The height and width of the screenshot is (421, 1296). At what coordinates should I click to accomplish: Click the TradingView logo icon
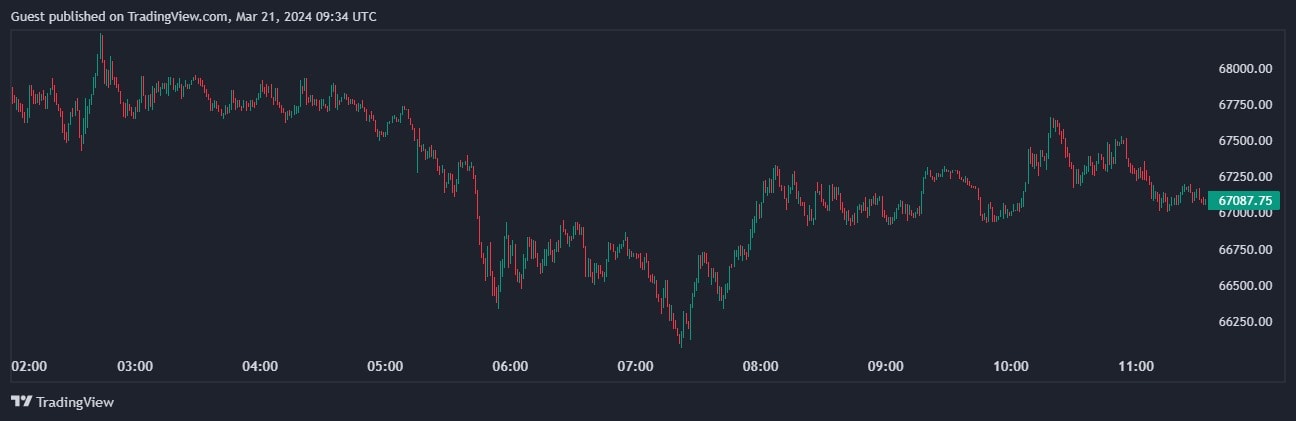(21, 402)
